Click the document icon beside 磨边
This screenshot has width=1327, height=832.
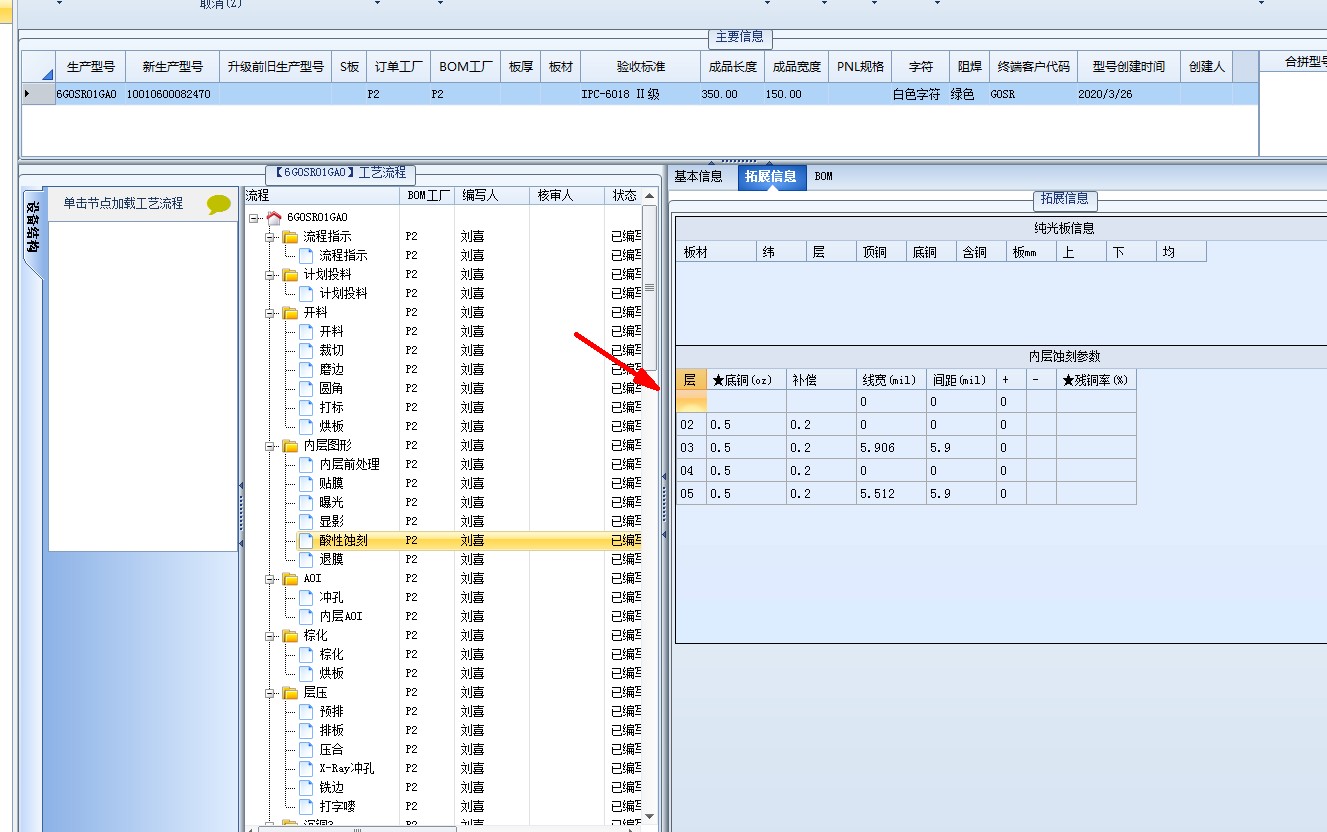click(306, 369)
